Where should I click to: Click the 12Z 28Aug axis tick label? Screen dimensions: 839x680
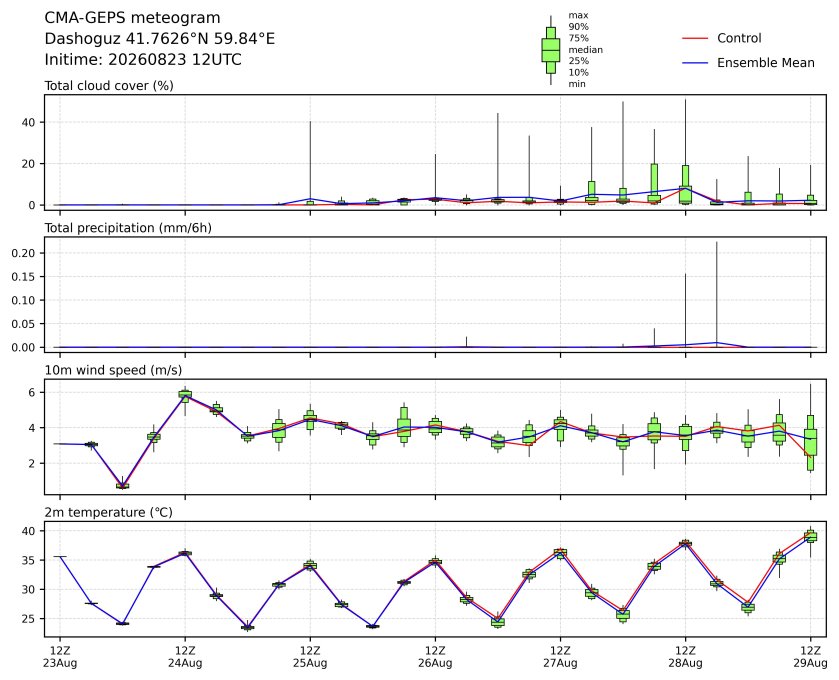(685, 657)
